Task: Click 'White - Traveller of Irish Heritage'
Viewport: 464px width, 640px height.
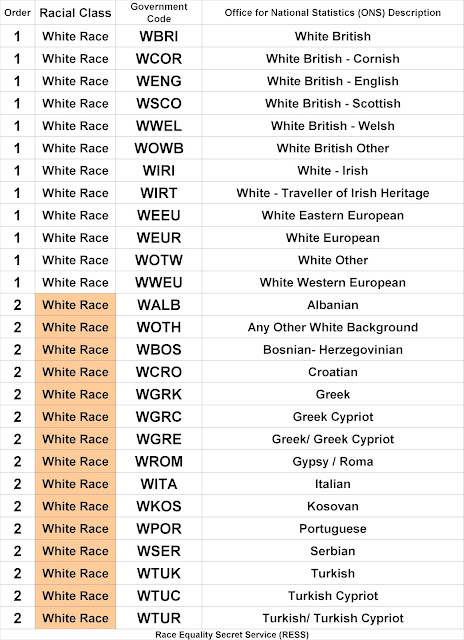Action: pos(333,193)
